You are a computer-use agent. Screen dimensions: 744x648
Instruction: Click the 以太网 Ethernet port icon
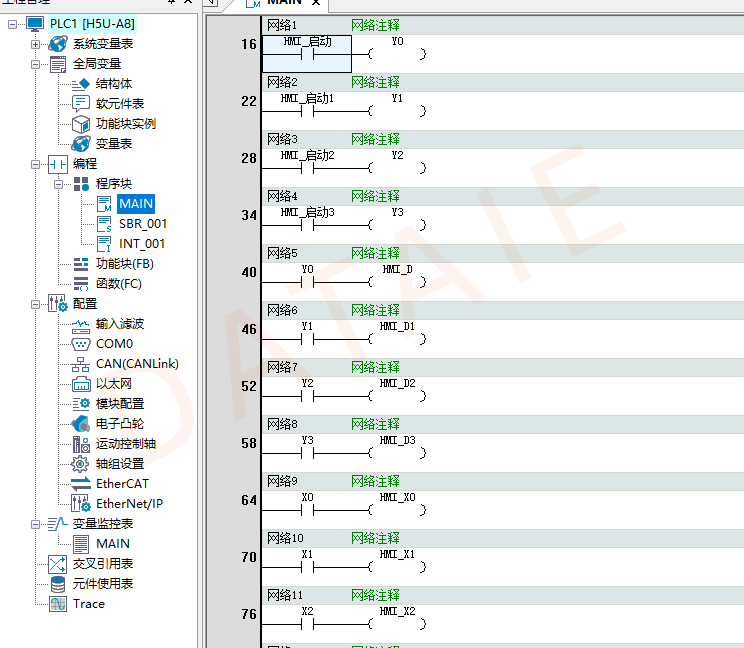point(81,384)
